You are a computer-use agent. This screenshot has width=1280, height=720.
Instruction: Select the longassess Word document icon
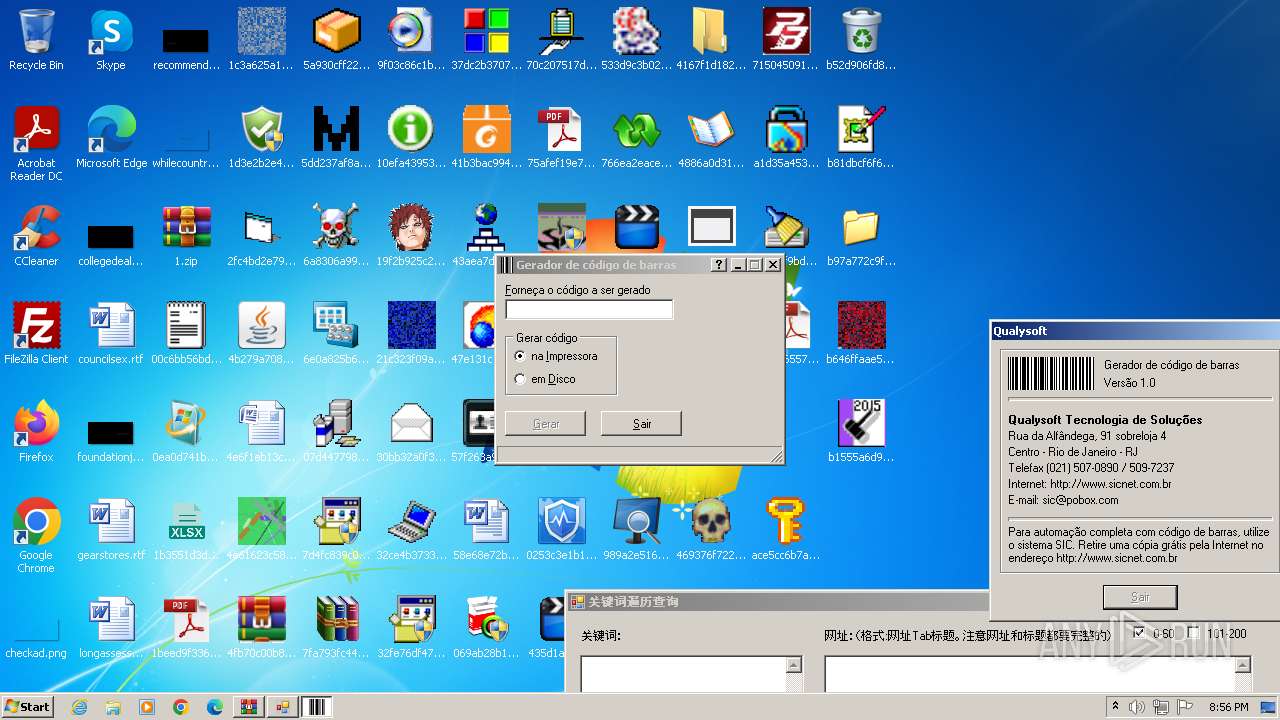coord(111,628)
